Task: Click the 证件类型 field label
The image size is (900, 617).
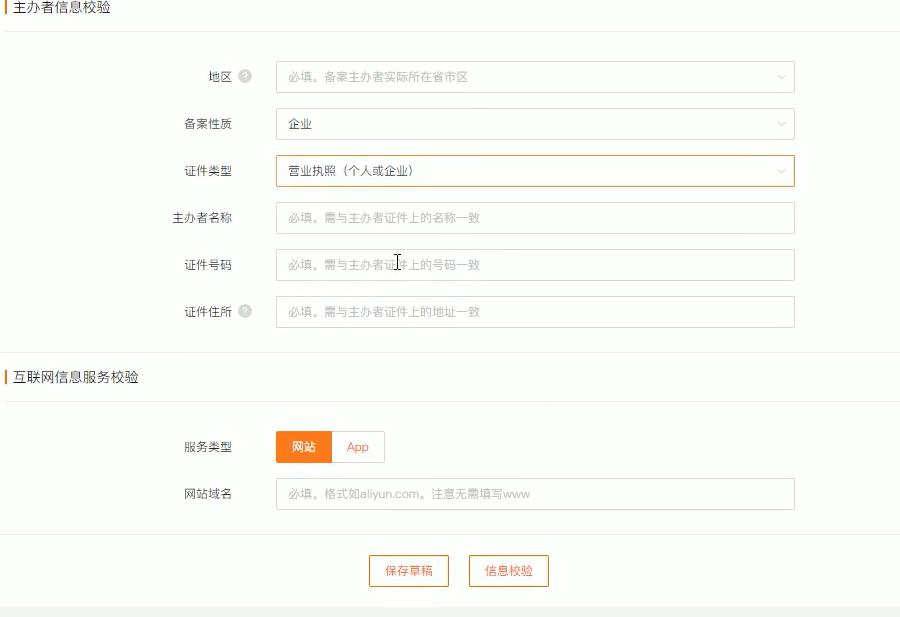Action: 208,171
